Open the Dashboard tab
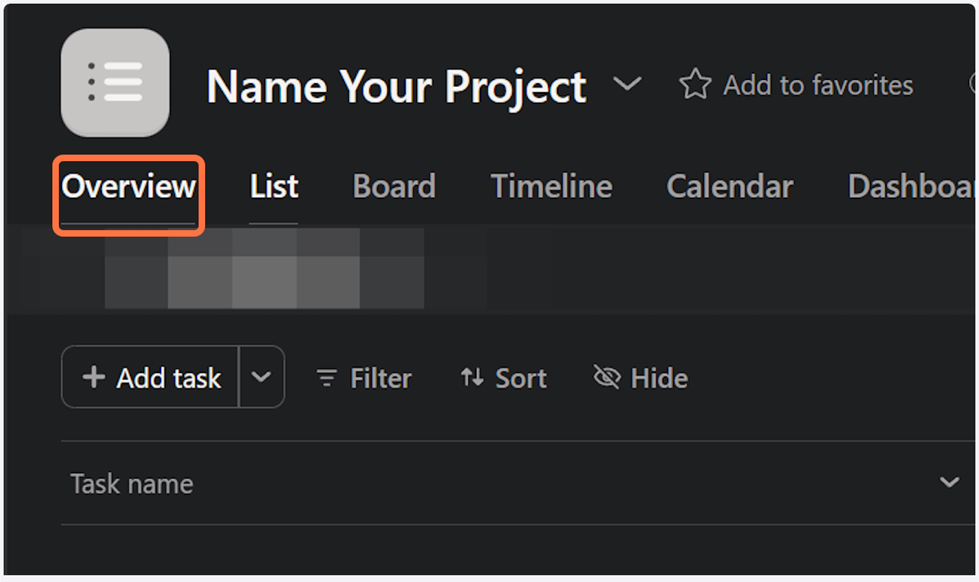The height and width of the screenshot is (582, 979). point(910,187)
